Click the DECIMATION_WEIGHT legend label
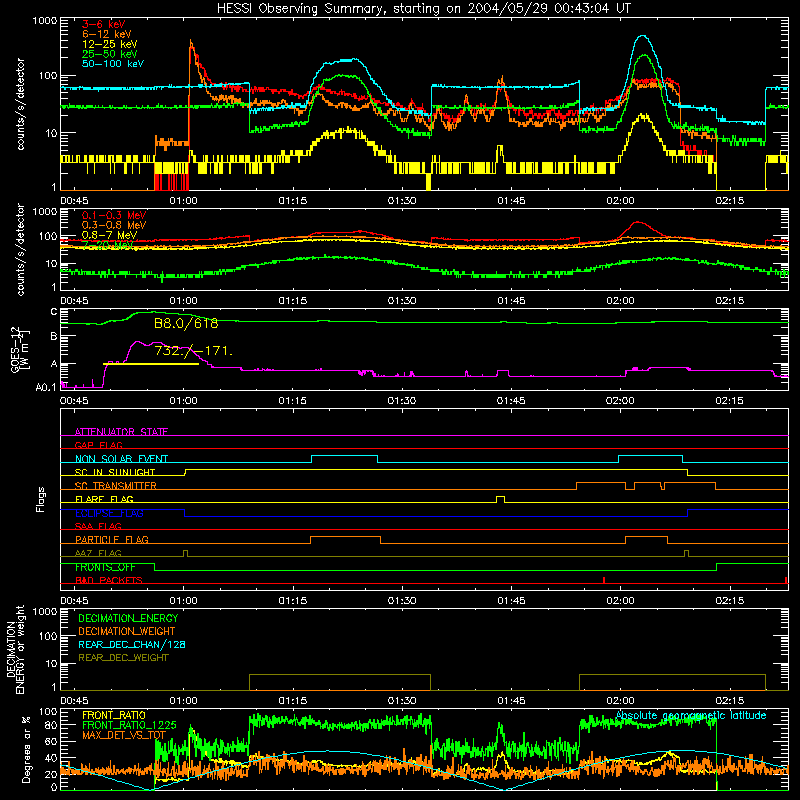 tap(127, 631)
